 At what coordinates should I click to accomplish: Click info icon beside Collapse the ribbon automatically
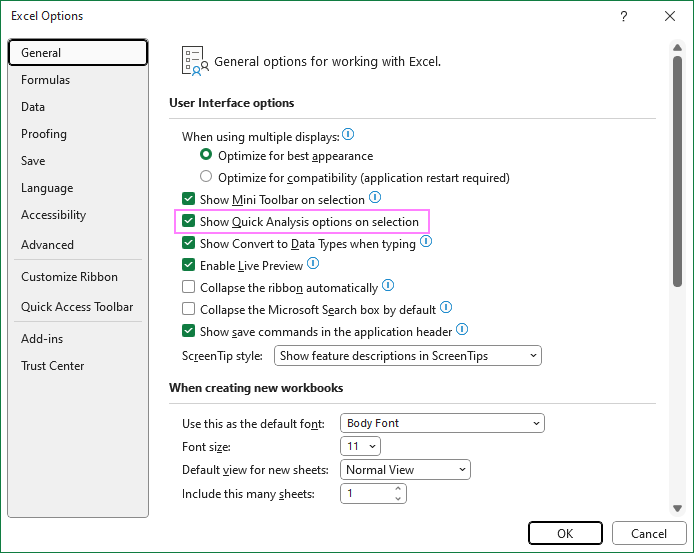point(388,285)
